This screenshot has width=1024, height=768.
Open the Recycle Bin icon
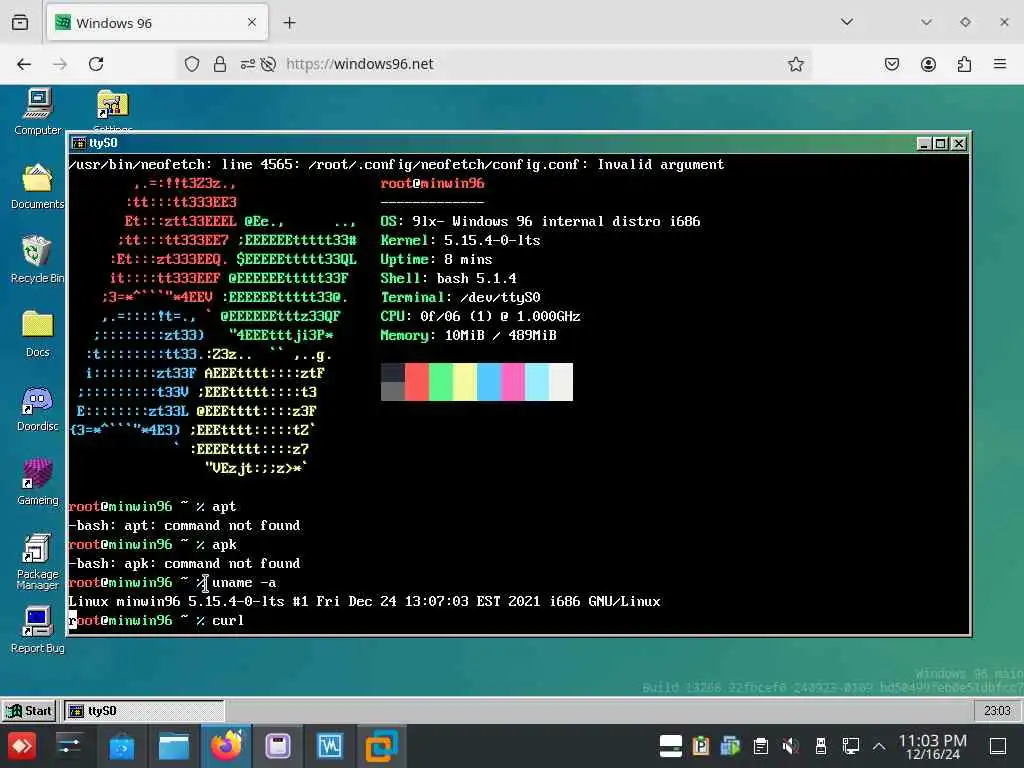pos(37,259)
